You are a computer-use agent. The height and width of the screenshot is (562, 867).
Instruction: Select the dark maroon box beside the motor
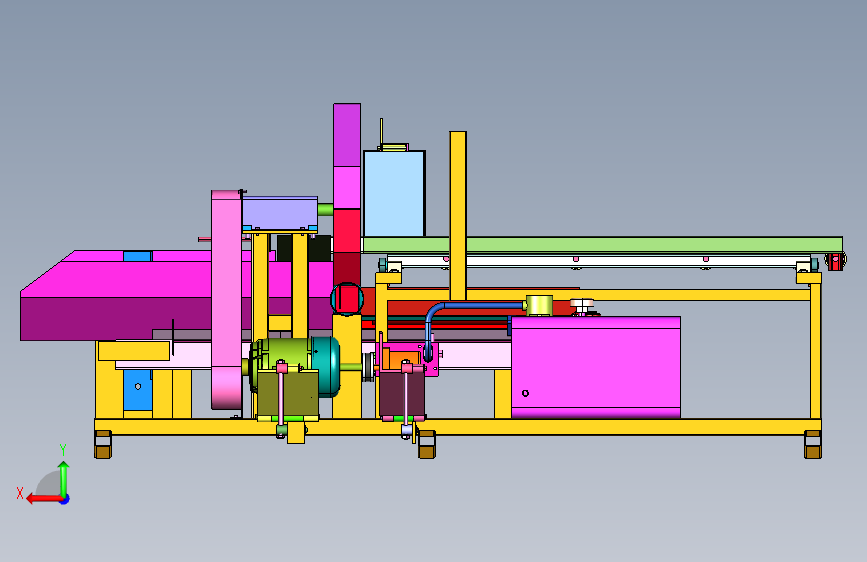pos(402,394)
